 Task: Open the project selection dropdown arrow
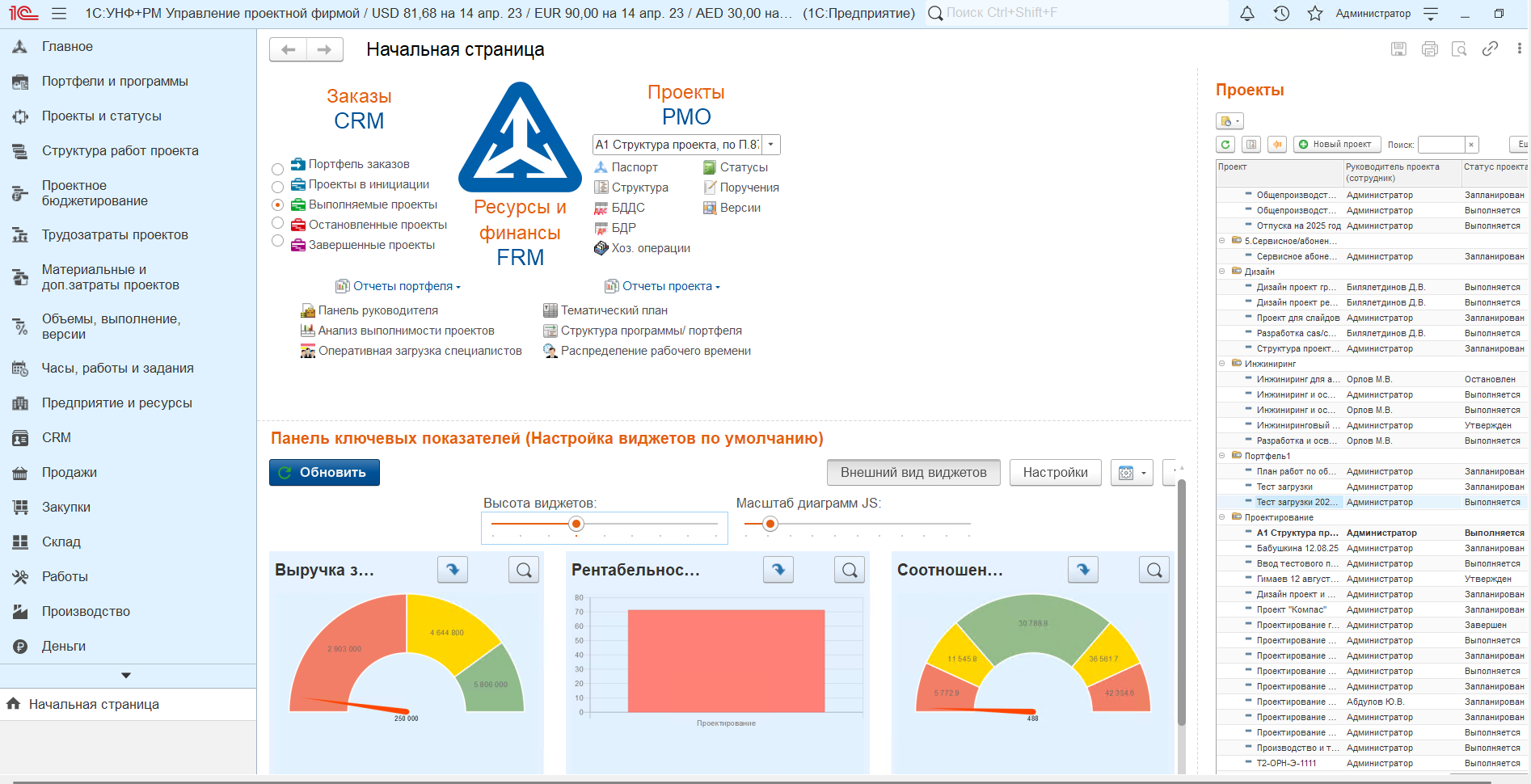click(770, 145)
